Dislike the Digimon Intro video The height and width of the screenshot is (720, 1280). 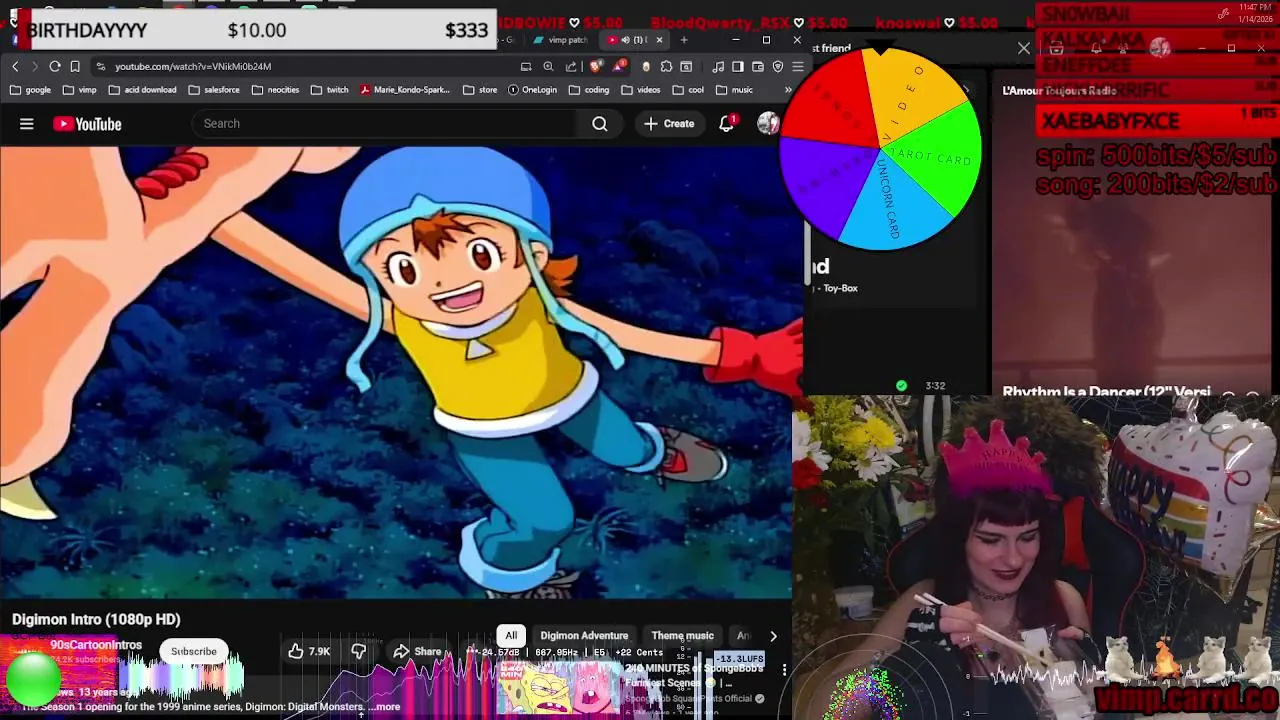359,651
